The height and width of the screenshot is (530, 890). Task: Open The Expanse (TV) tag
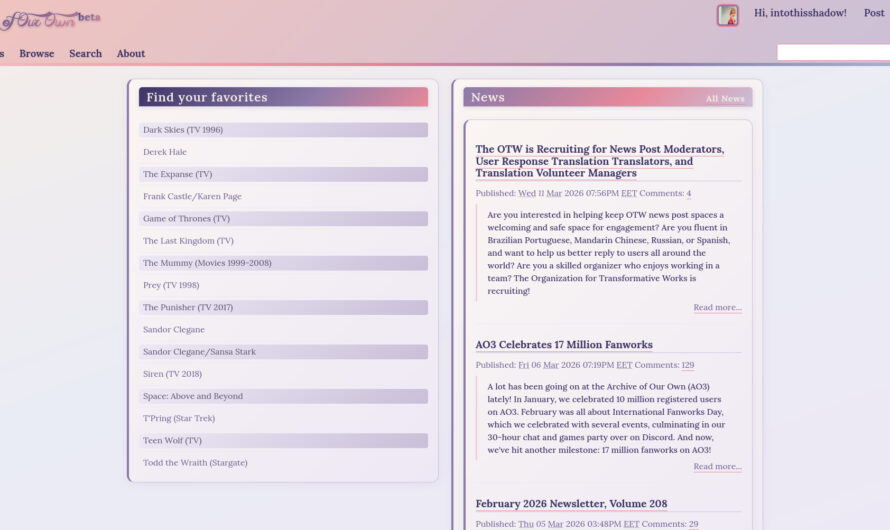coord(178,174)
